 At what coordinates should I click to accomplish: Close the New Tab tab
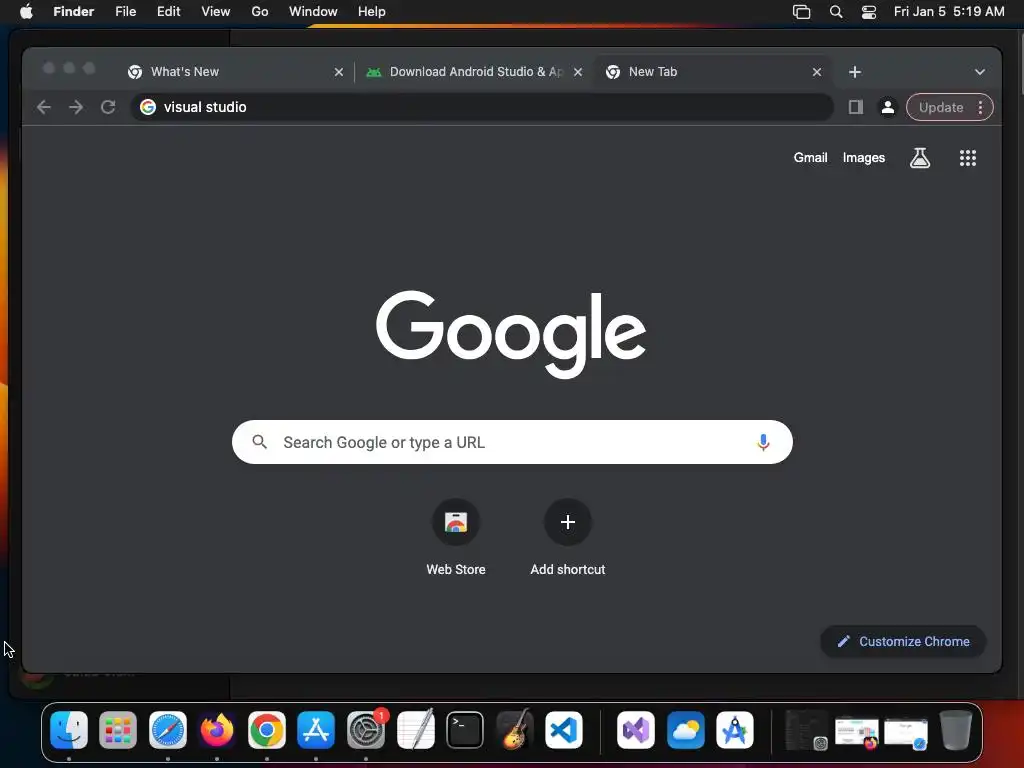pyautogui.click(x=816, y=72)
